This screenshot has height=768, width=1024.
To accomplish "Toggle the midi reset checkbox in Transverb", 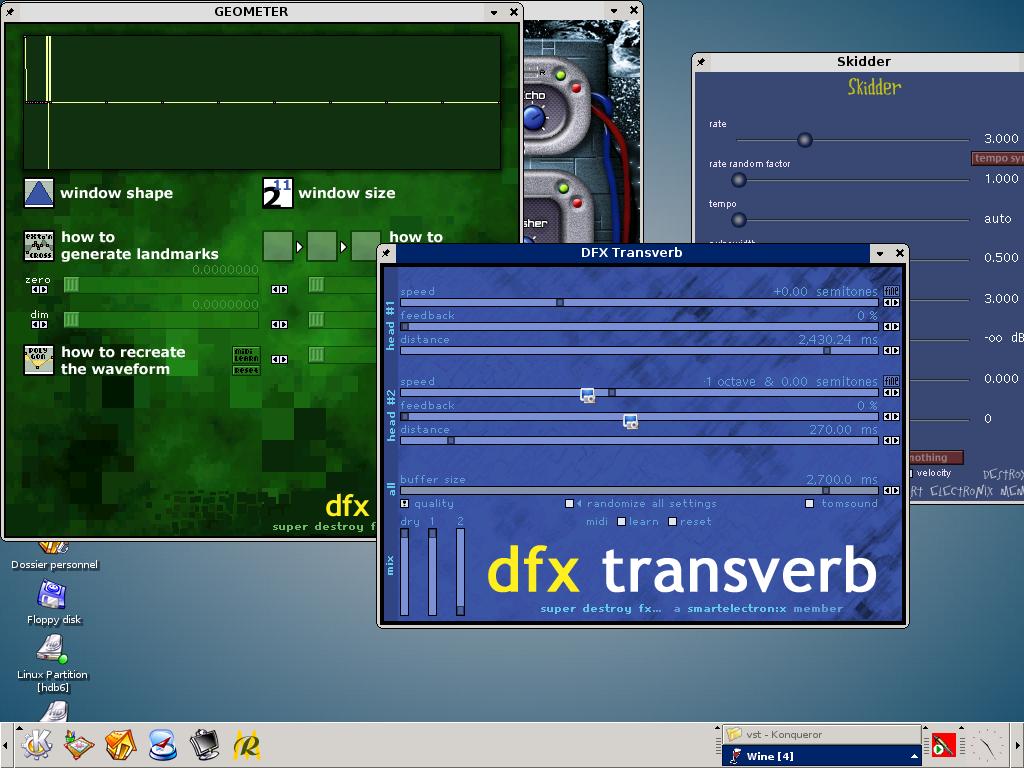I will 673,522.
